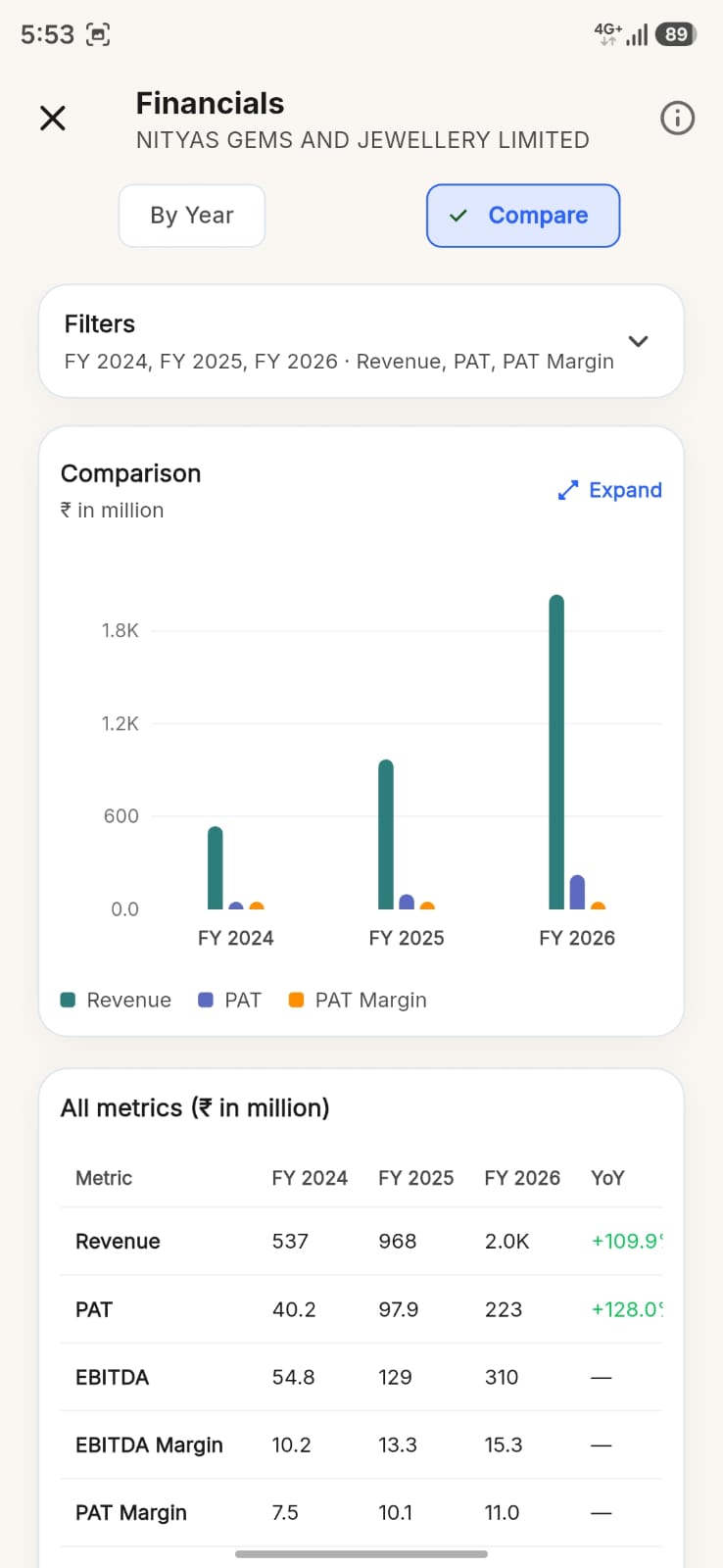The height and width of the screenshot is (1568, 723).
Task: Select PAT value 97.9
Action: click(399, 1309)
